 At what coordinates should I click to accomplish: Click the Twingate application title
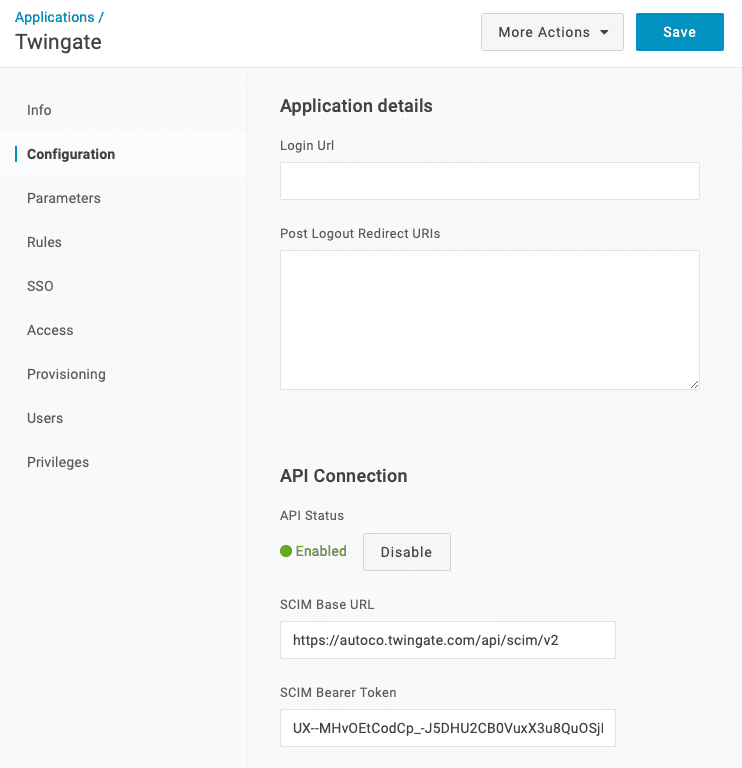pyautogui.click(x=58, y=42)
